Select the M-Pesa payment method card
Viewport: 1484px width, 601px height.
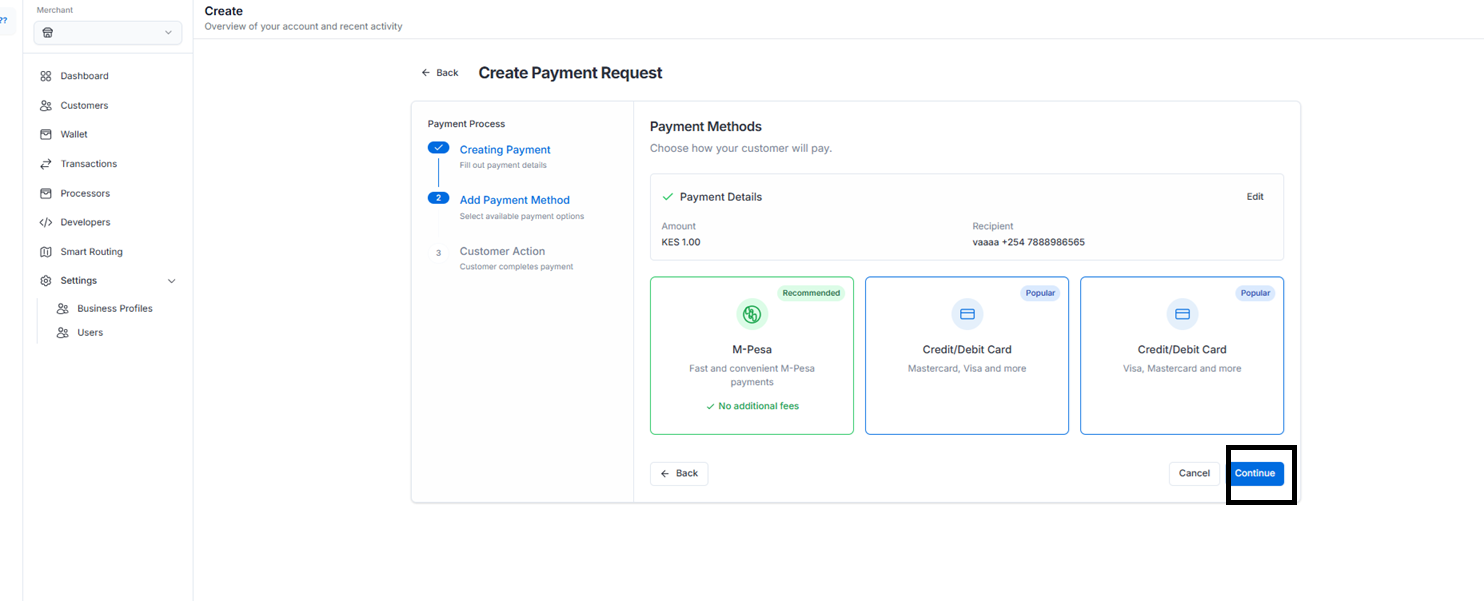coord(752,355)
